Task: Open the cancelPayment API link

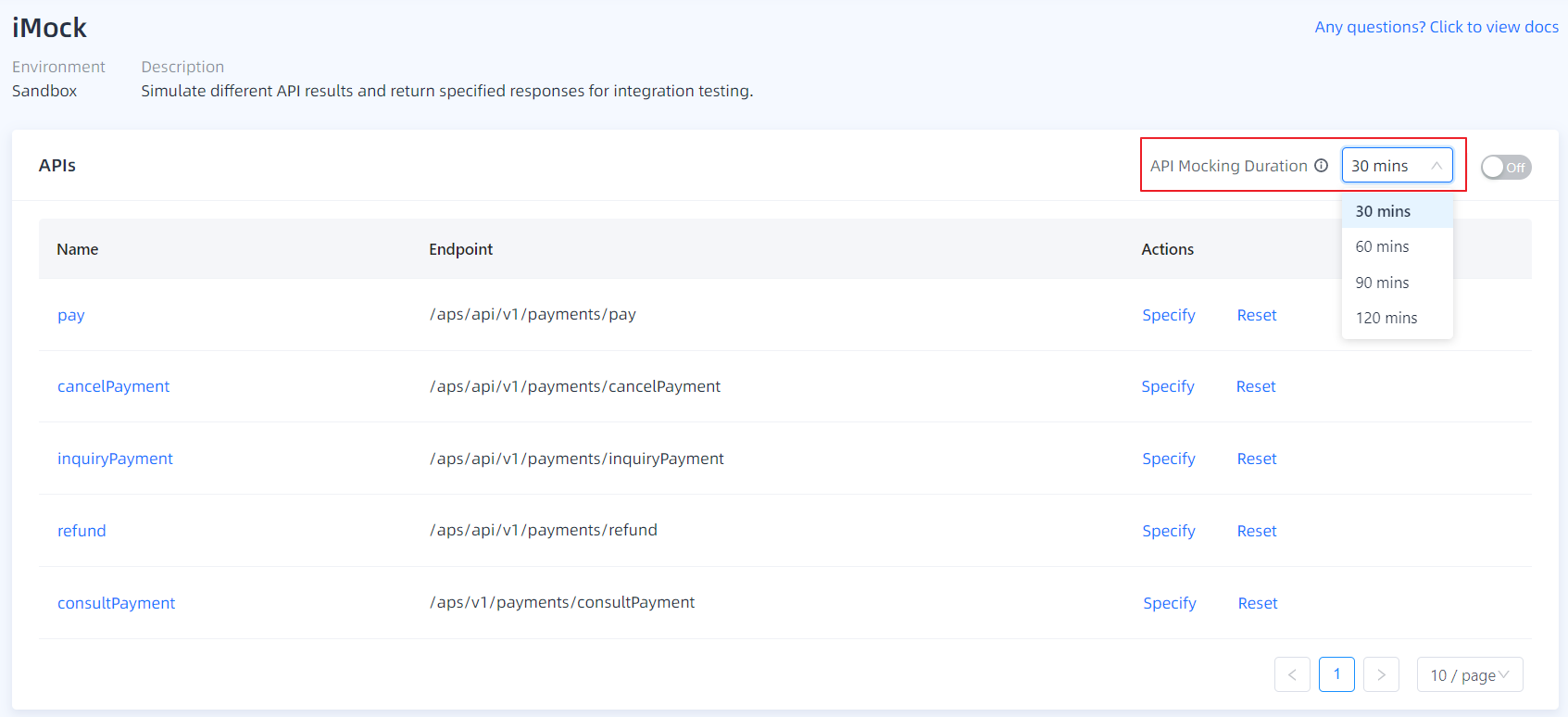Action: [113, 386]
